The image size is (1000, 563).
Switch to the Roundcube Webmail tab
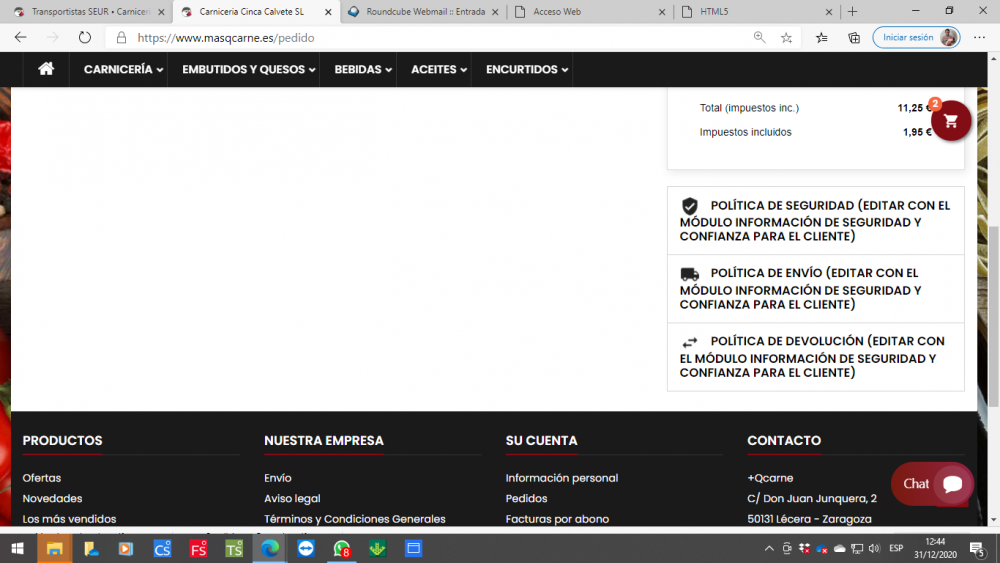pos(425,11)
